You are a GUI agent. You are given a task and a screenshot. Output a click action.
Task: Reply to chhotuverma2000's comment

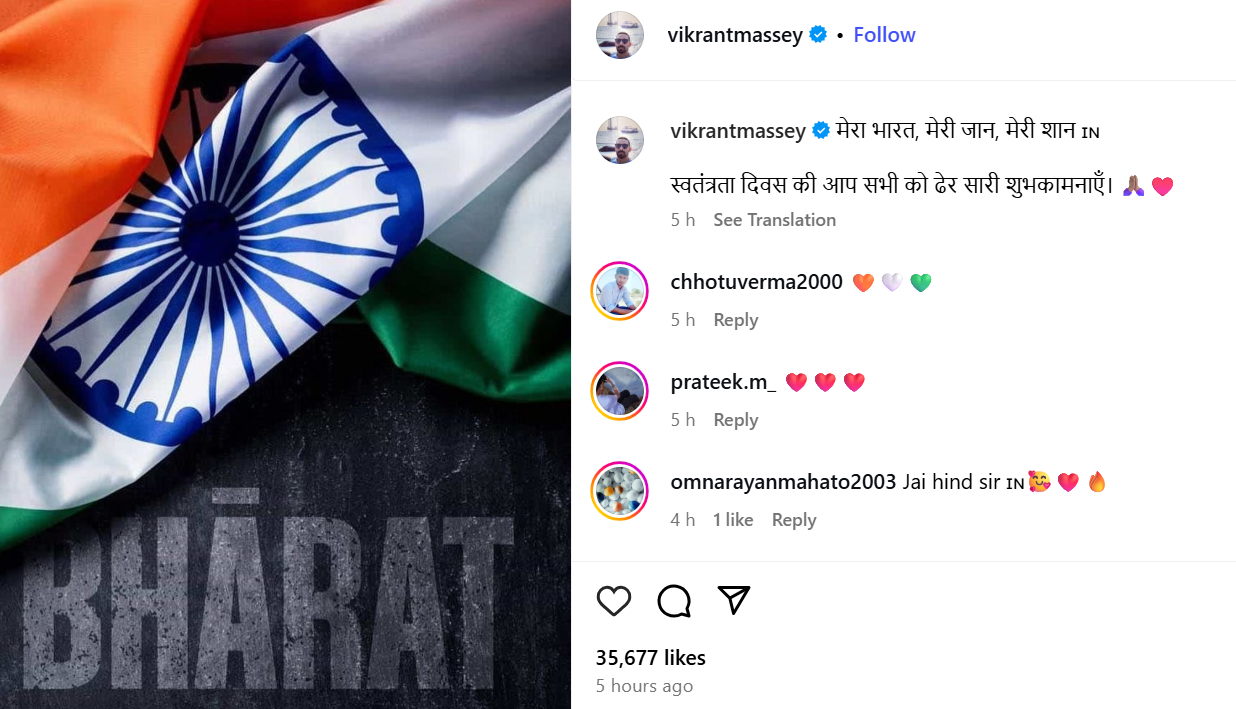736,320
